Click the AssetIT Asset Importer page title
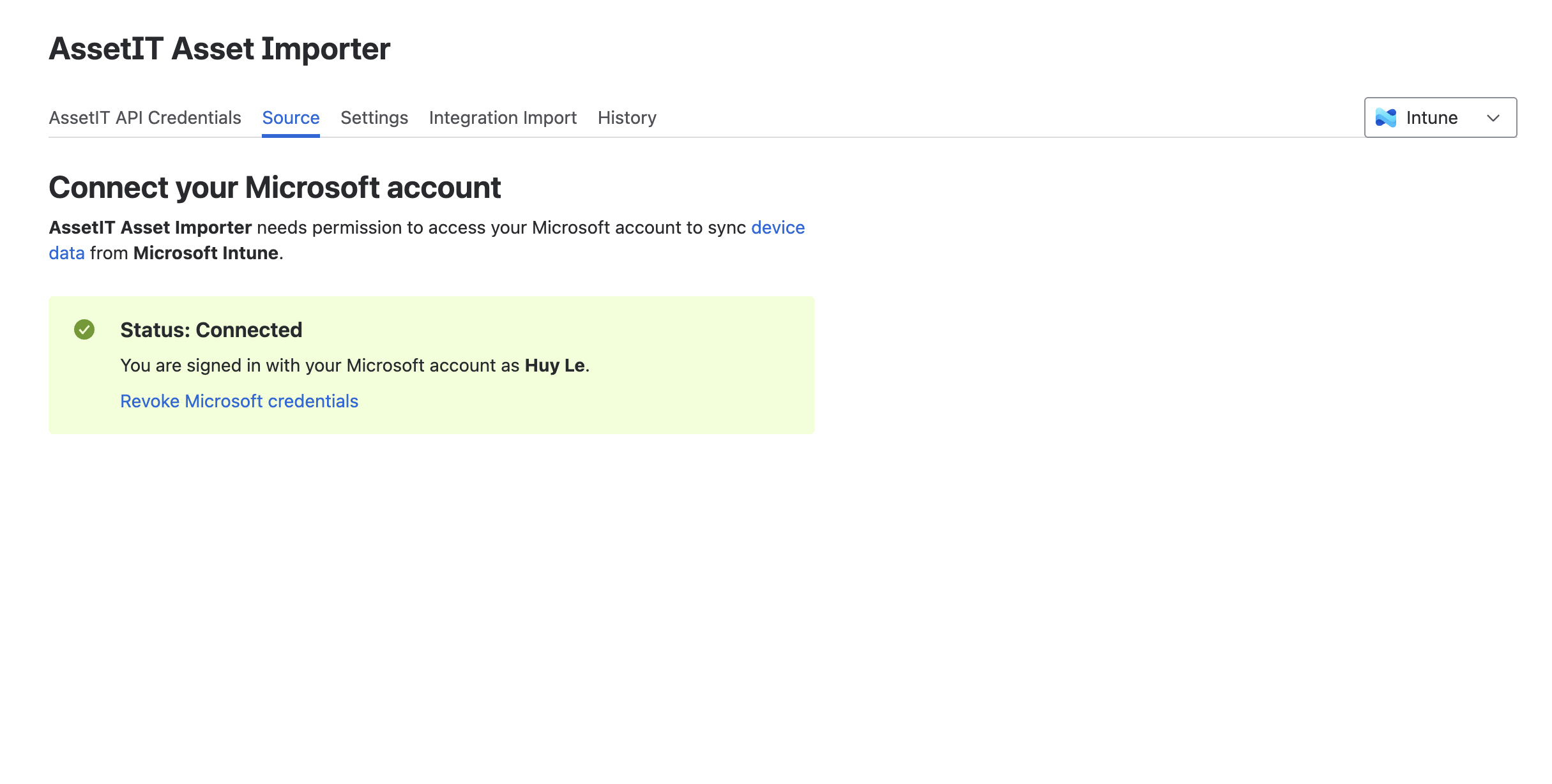The width and height of the screenshot is (1552, 784). (219, 49)
